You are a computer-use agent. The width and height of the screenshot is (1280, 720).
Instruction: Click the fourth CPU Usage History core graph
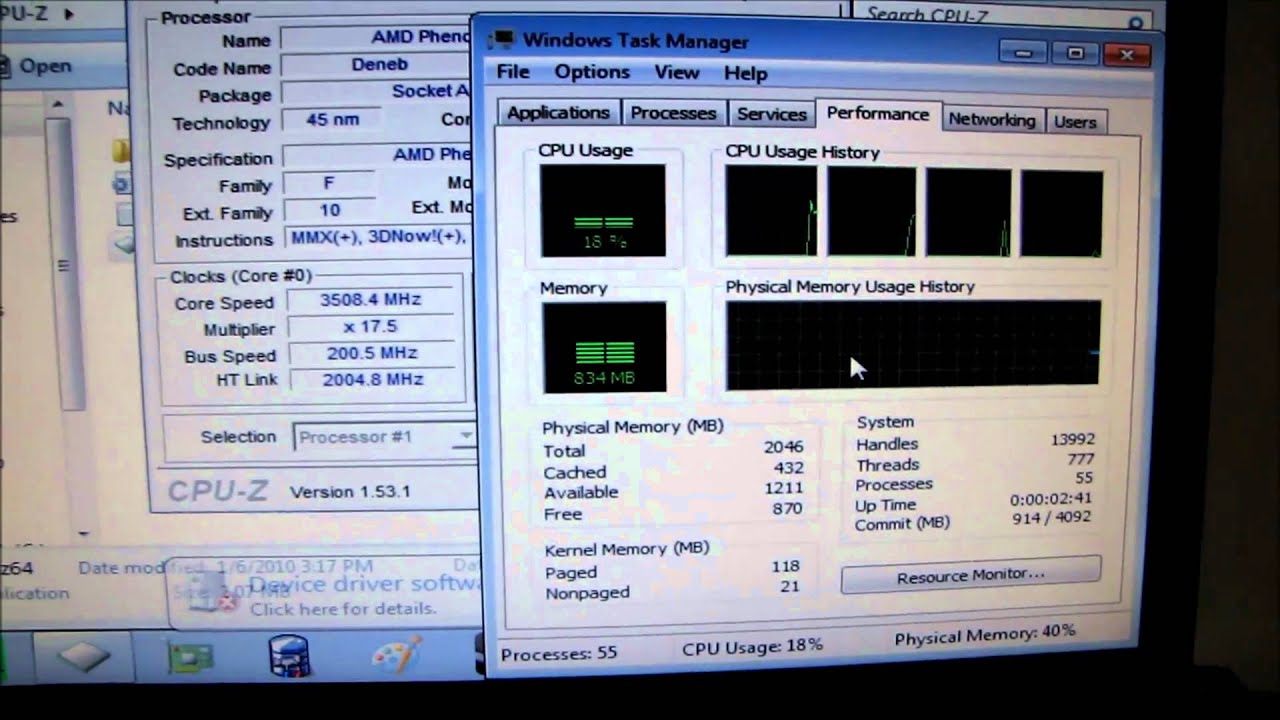(1061, 213)
